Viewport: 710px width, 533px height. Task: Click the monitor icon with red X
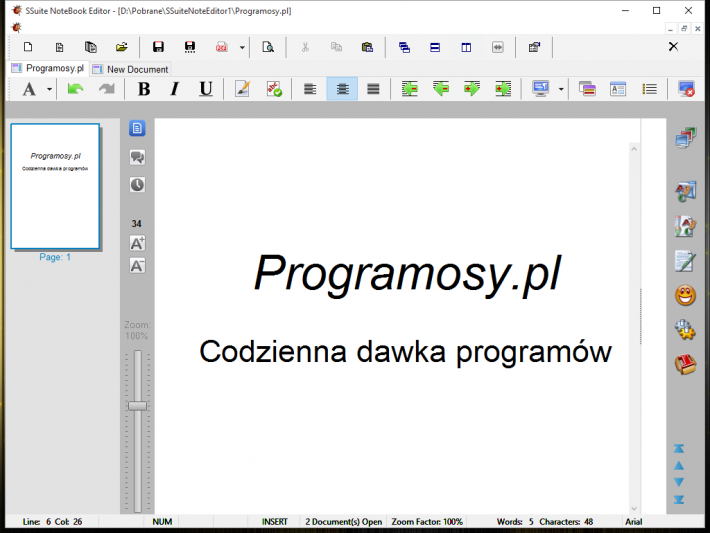tap(686, 89)
